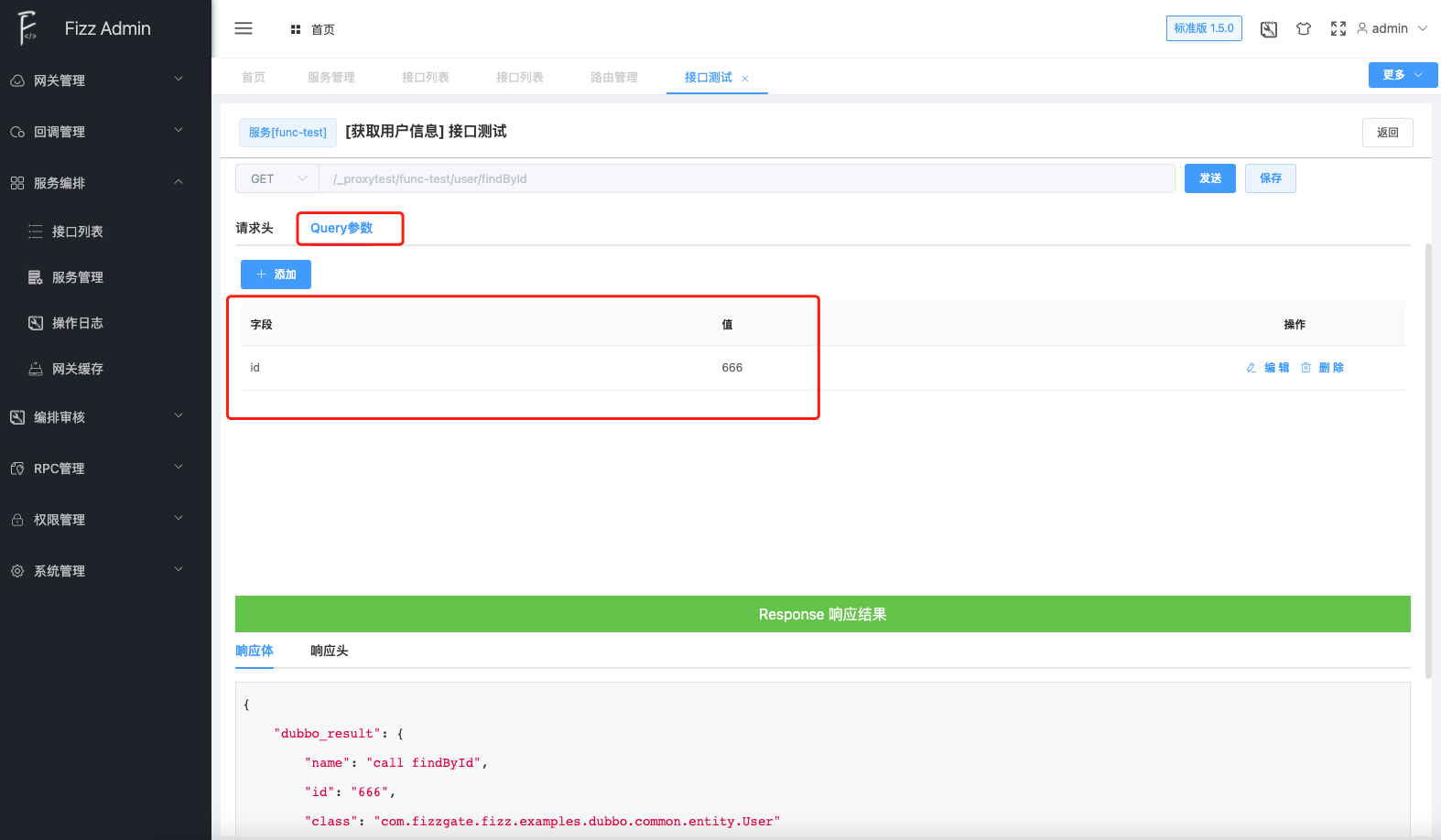Click the RPC管理 sidebar icon
The height and width of the screenshot is (840, 1441).
click(x=17, y=468)
